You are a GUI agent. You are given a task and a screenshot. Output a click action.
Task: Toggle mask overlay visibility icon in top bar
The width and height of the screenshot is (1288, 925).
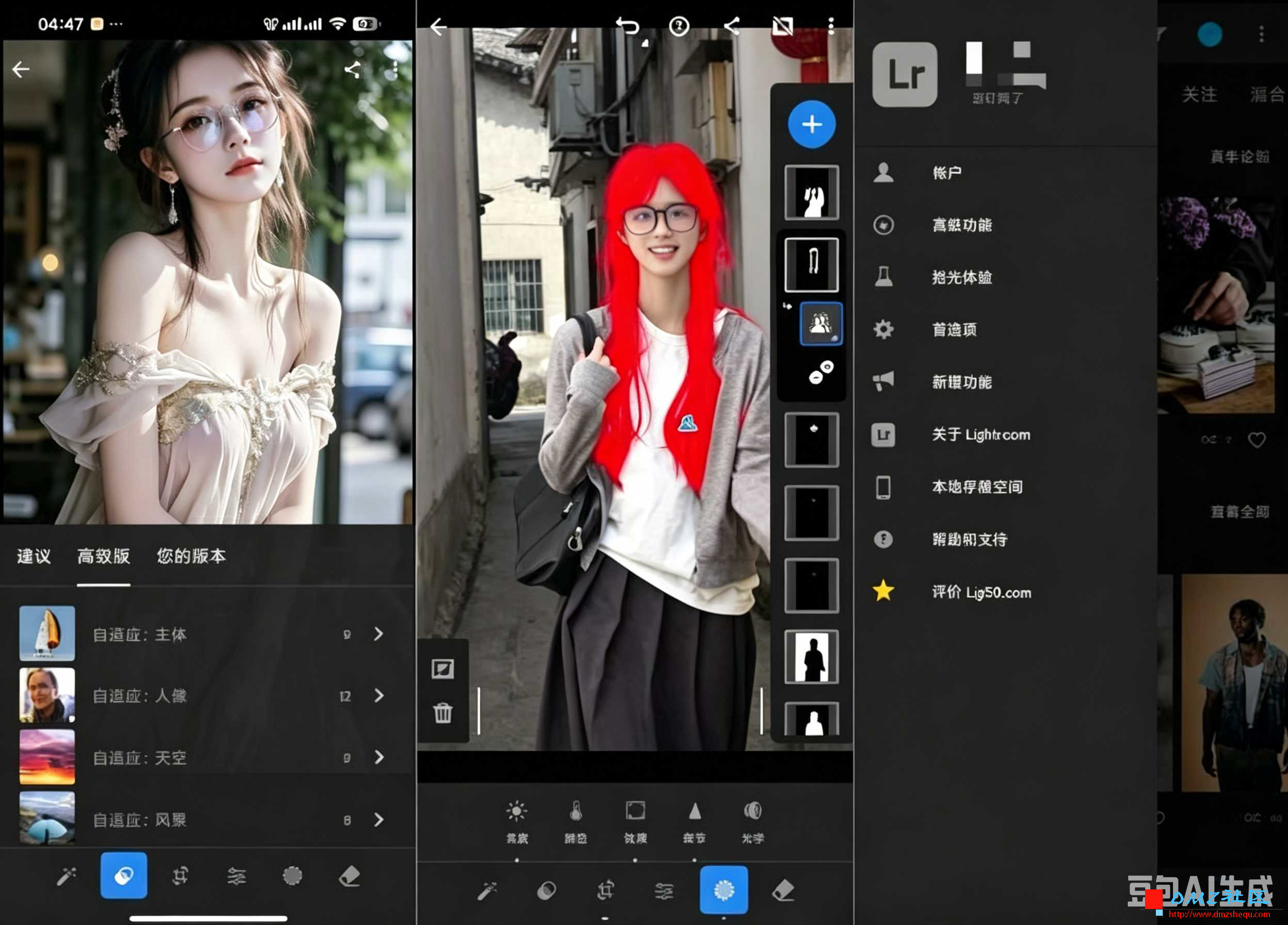[x=783, y=26]
